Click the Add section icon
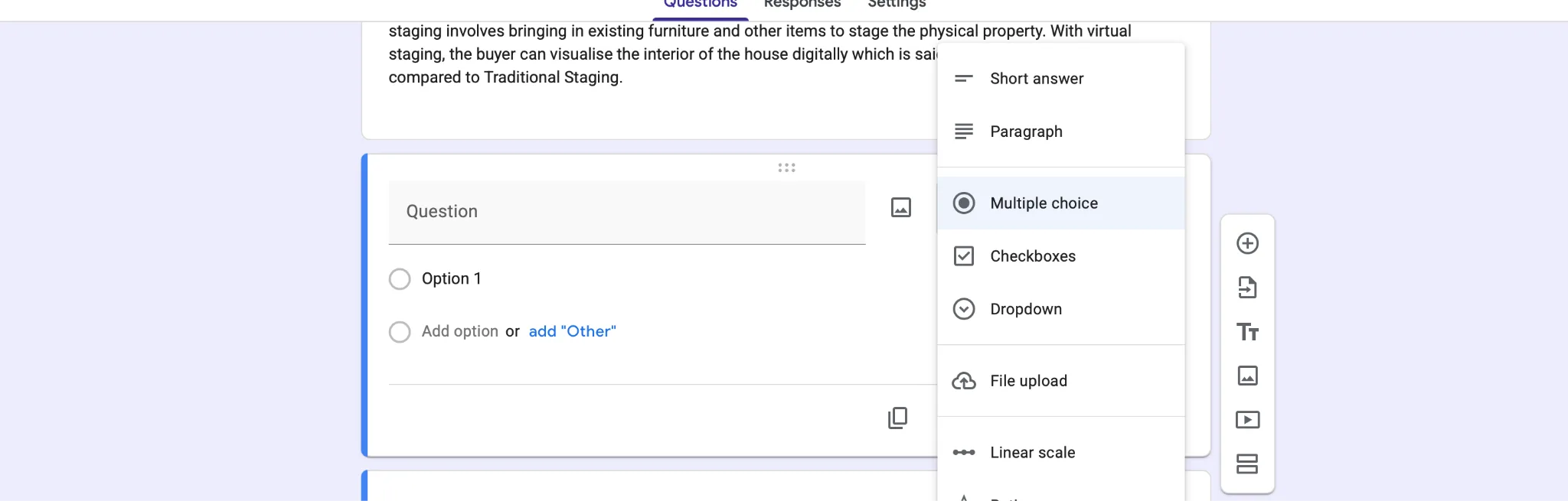This screenshot has width=1568, height=501. 1247,464
